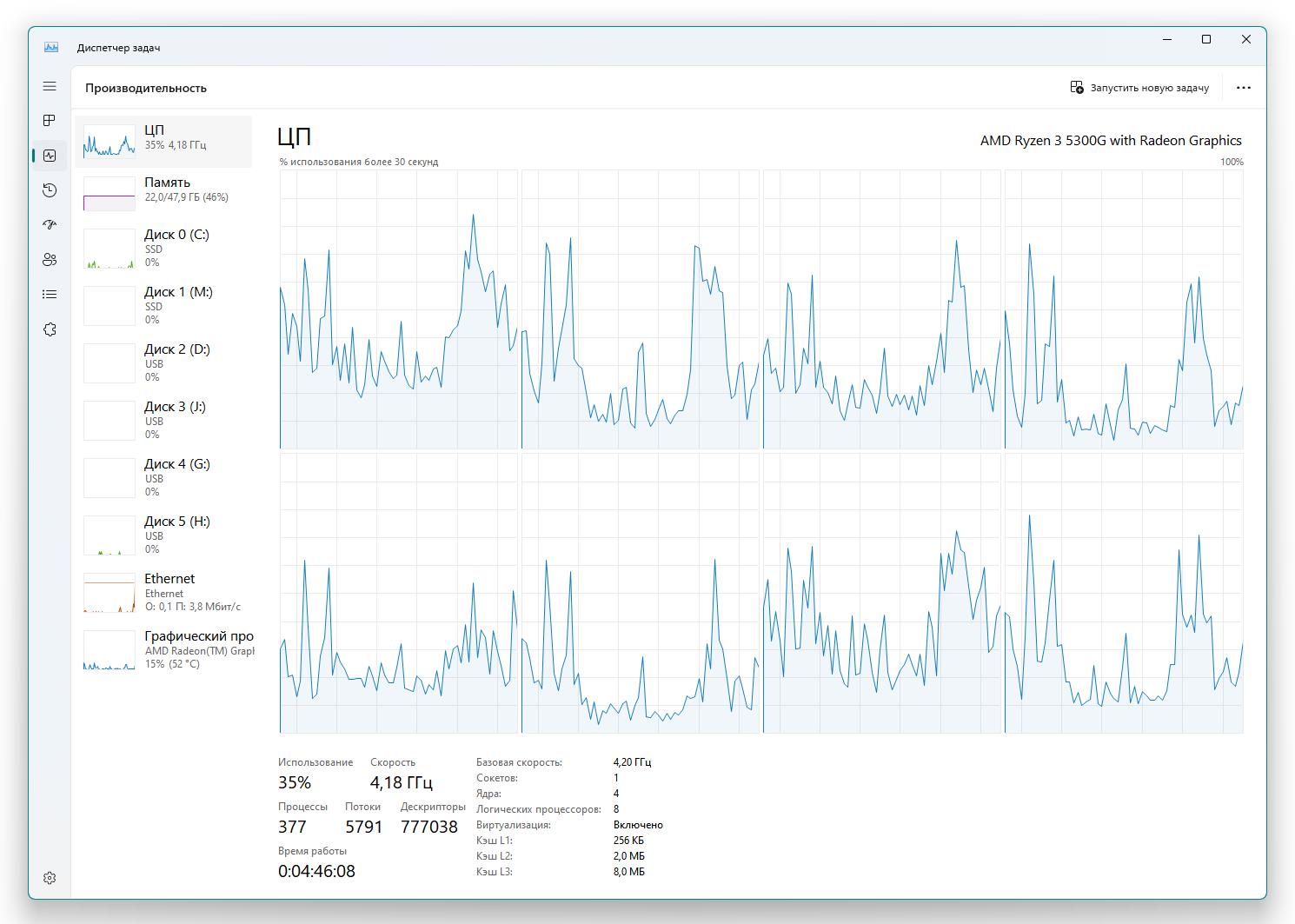Viewport: 1295px width, 924px height.
Task: Maximize the Диспетчер задач window
Action: pos(1206,40)
